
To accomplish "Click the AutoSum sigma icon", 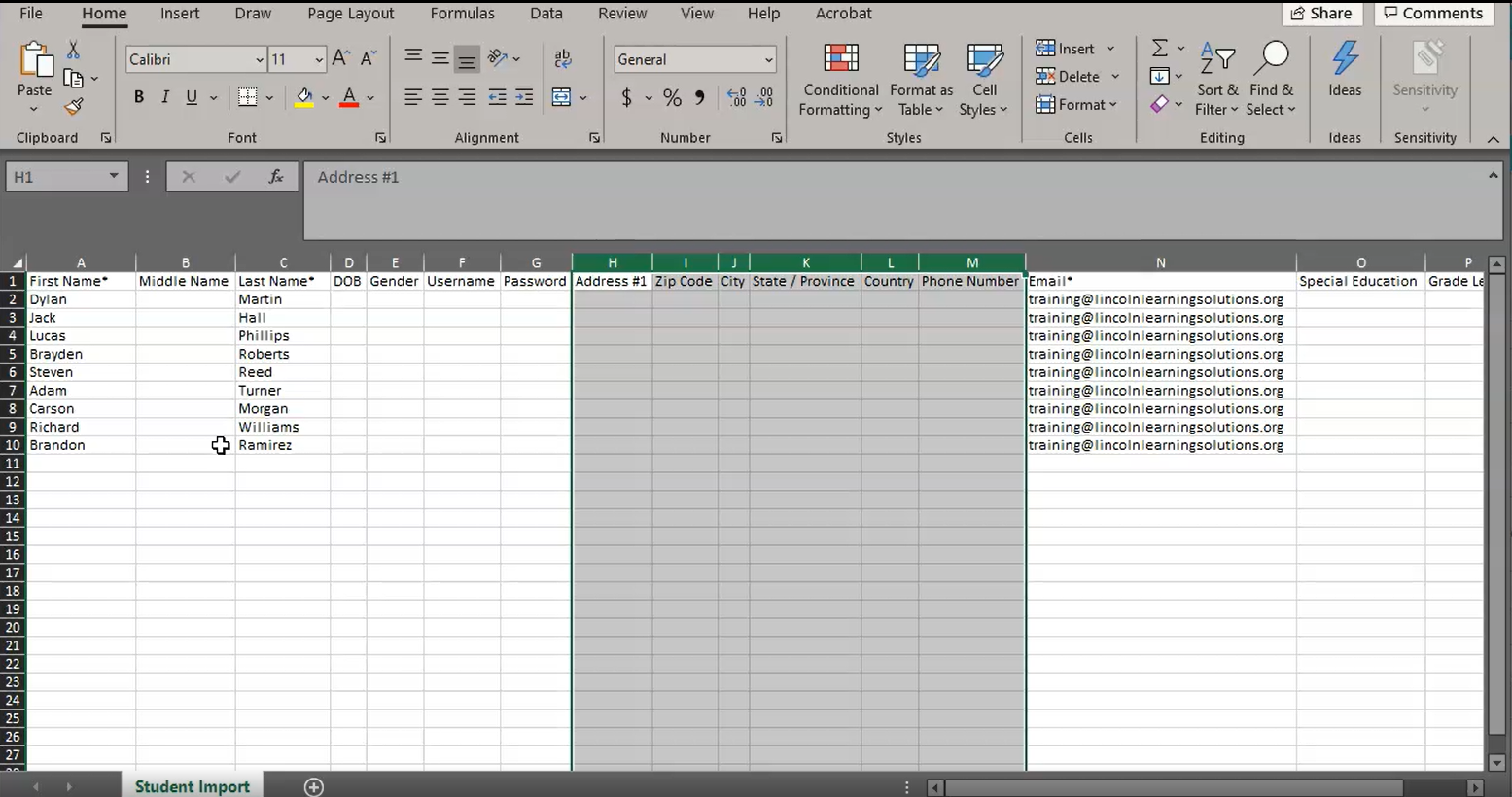I will pos(1160,49).
